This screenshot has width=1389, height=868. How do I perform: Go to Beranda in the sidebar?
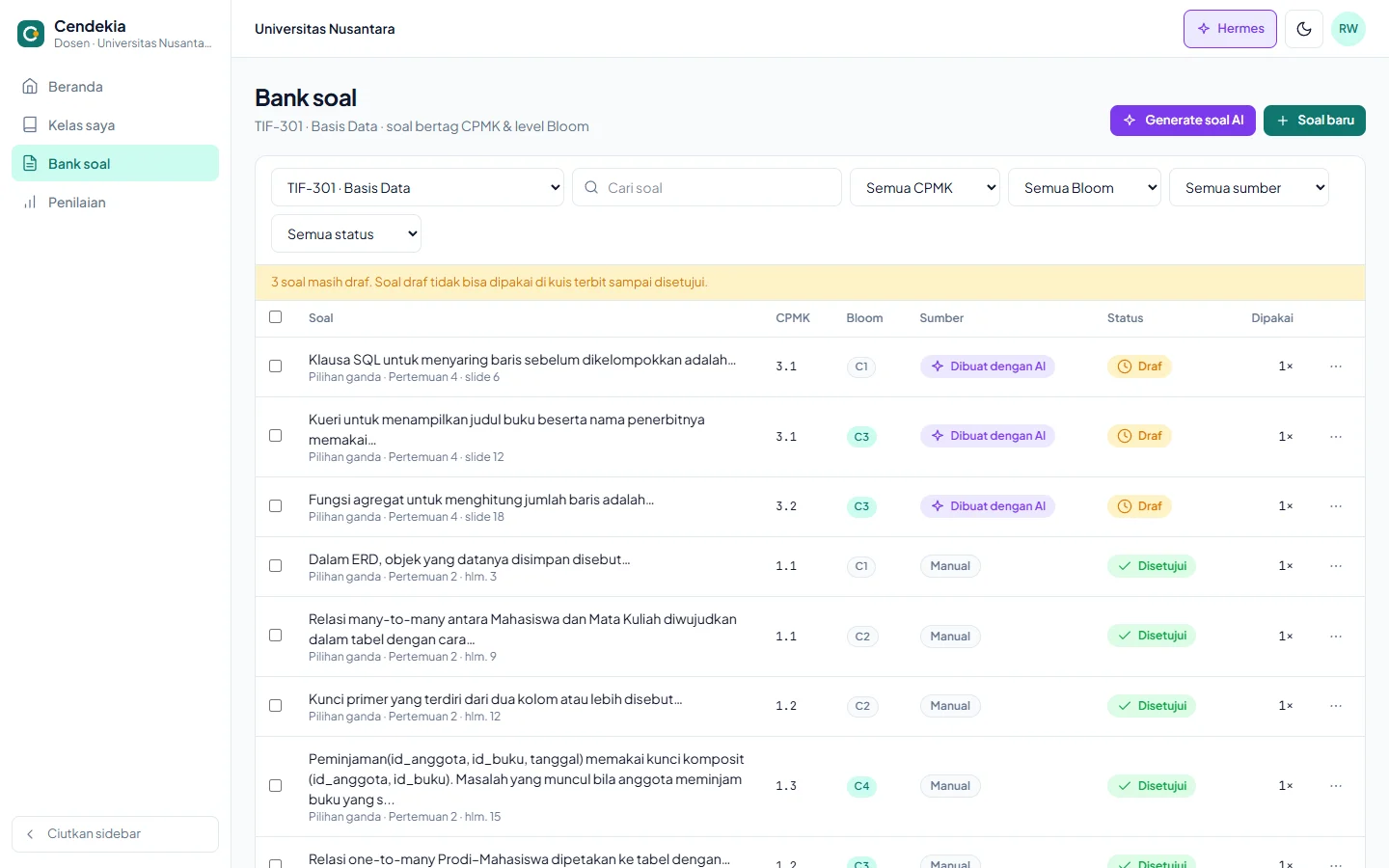[115, 87]
